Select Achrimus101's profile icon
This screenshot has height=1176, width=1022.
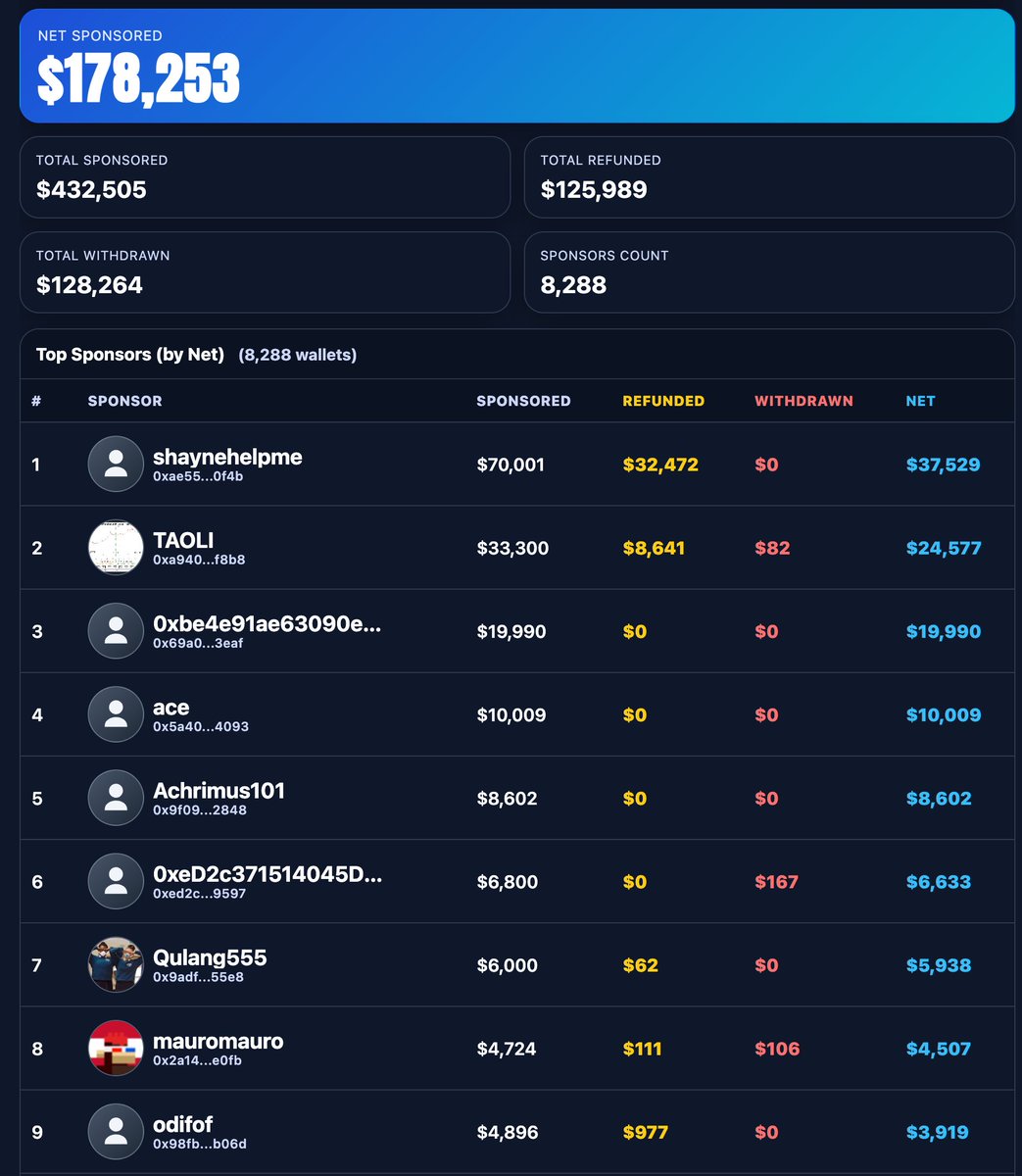click(116, 798)
